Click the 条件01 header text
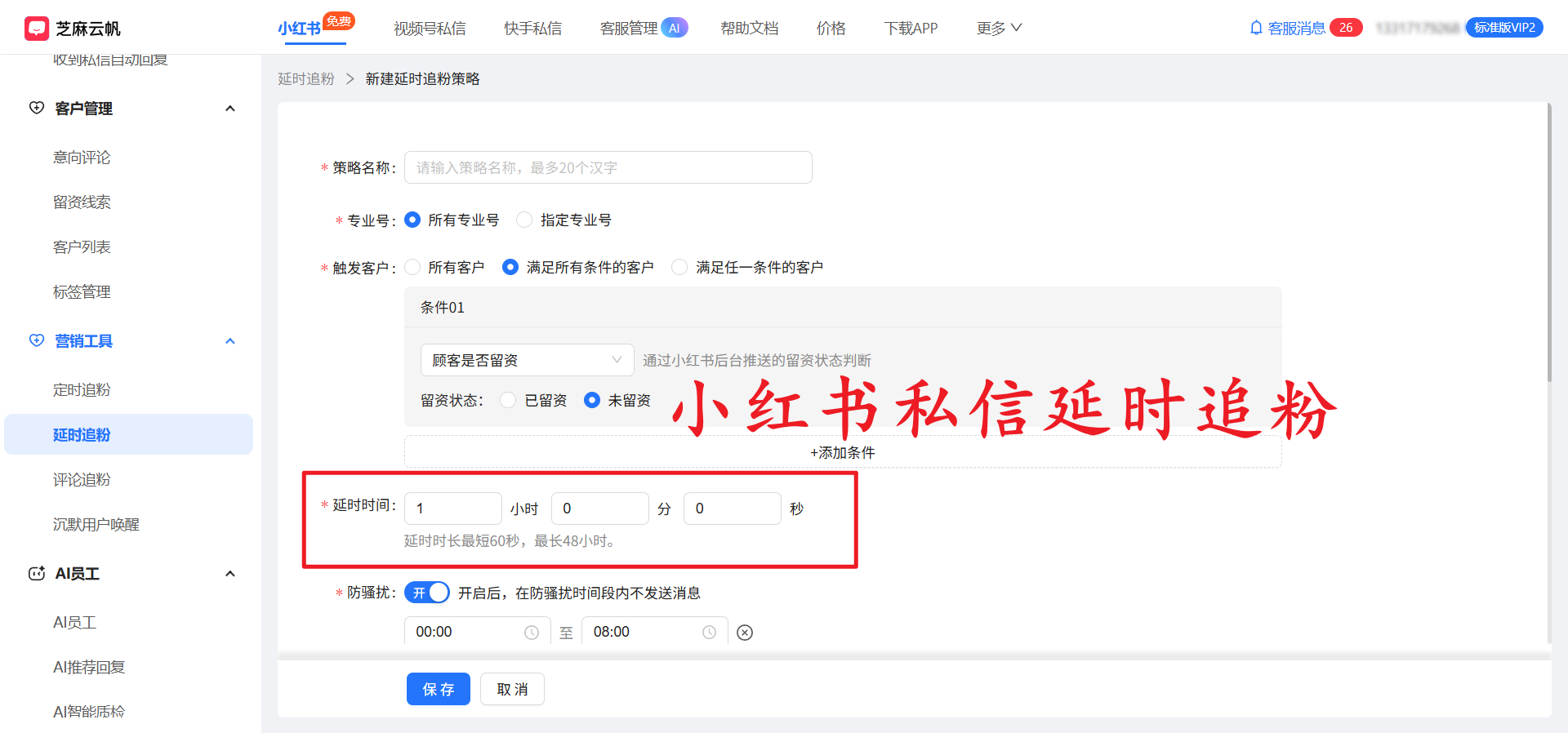 click(x=443, y=307)
